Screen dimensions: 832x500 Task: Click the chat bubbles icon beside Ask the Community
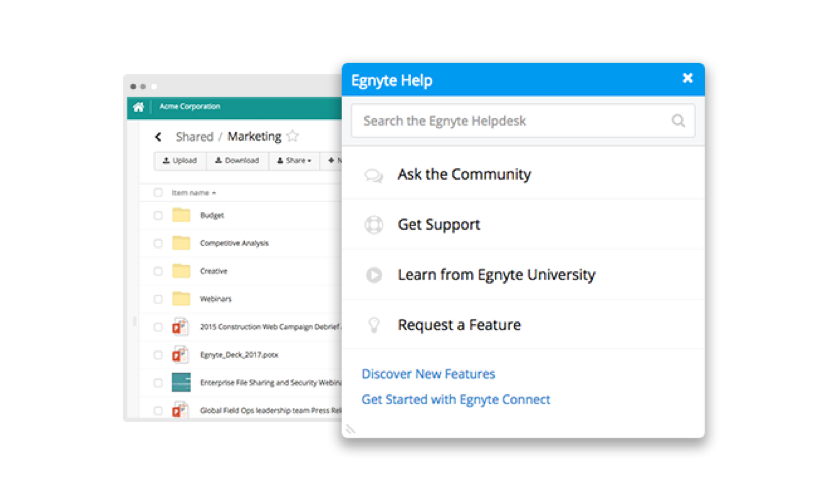(374, 175)
